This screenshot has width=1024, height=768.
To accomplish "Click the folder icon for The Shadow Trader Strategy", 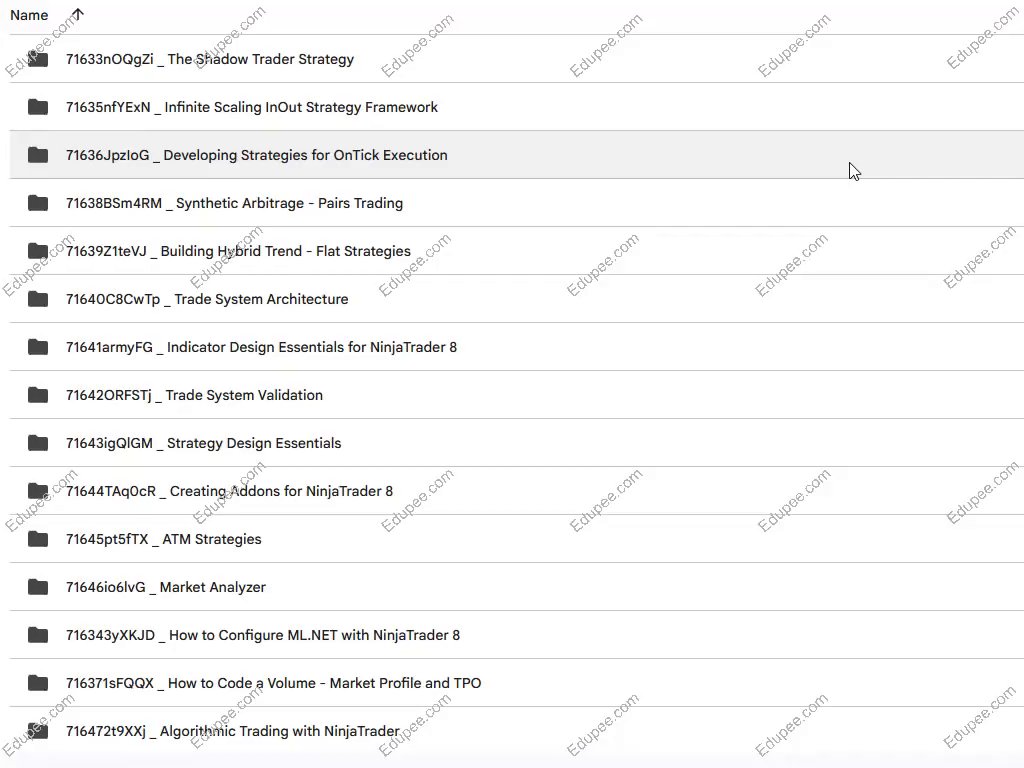I will click(38, 59).
